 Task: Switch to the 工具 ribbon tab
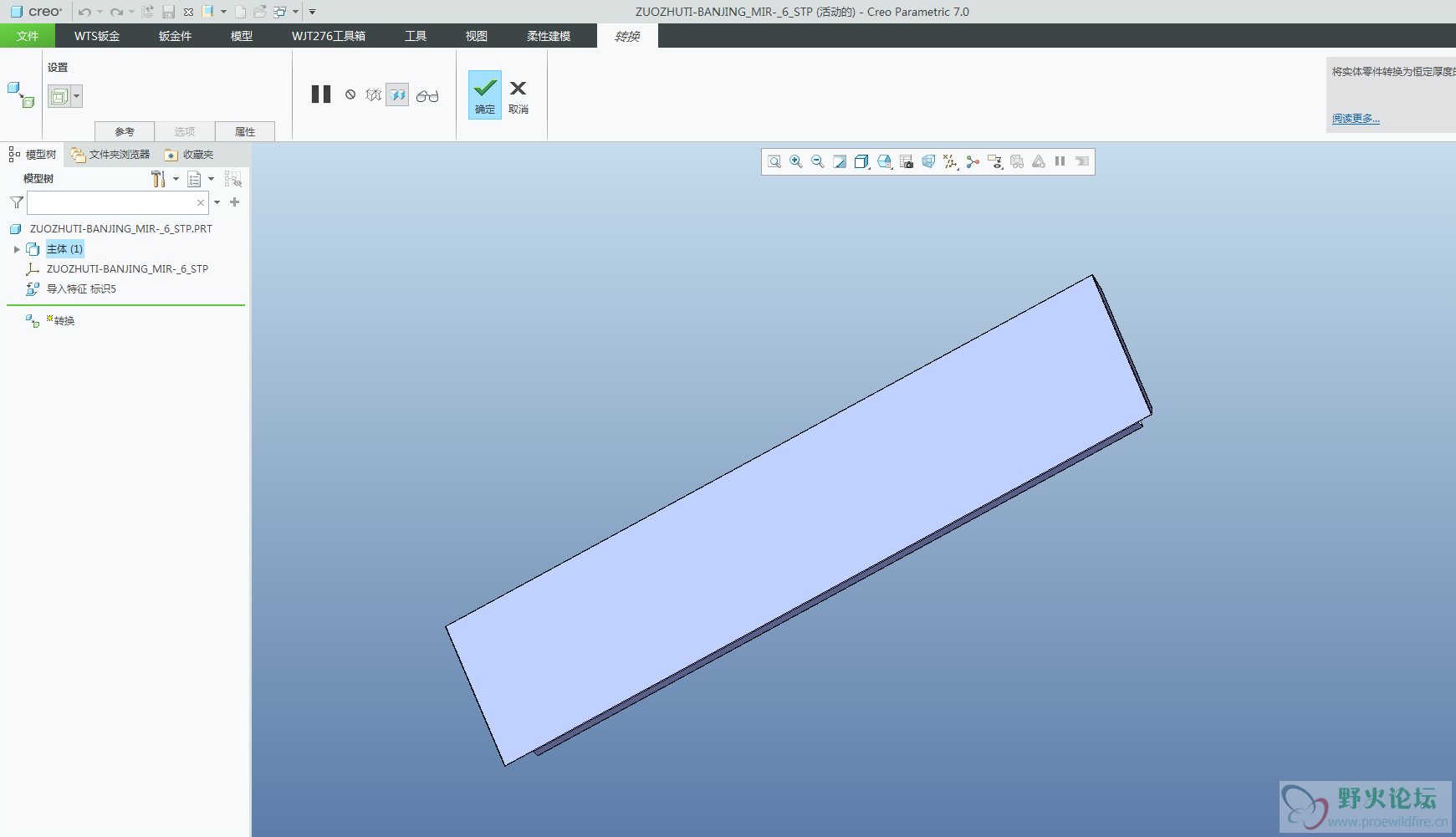(416, 36)
